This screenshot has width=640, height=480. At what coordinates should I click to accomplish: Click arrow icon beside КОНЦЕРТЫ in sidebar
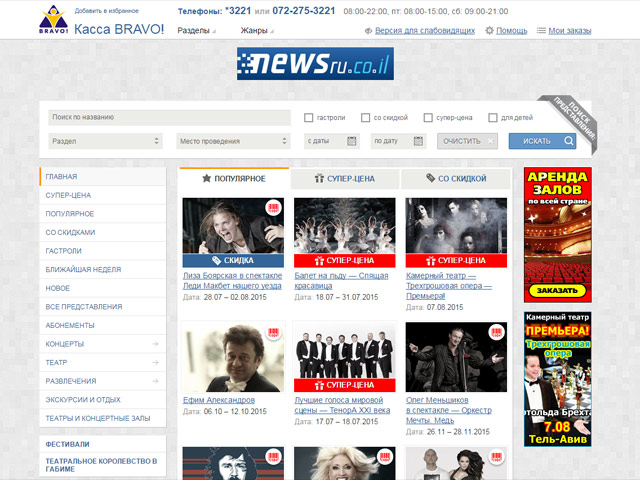(x=156, y=344)
